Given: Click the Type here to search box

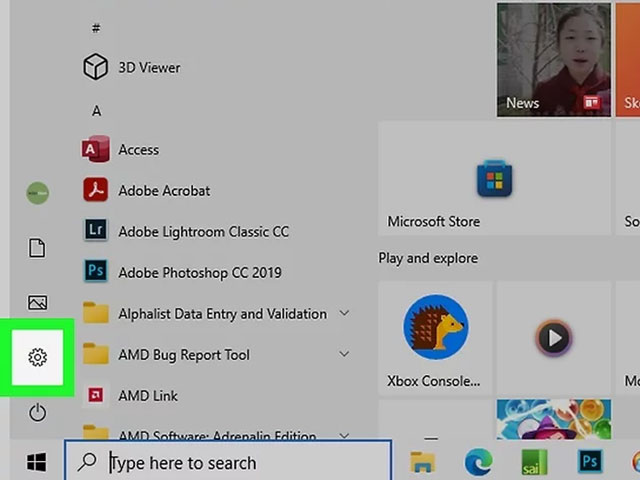Looking at the screenshot, I should click(228, 461).
